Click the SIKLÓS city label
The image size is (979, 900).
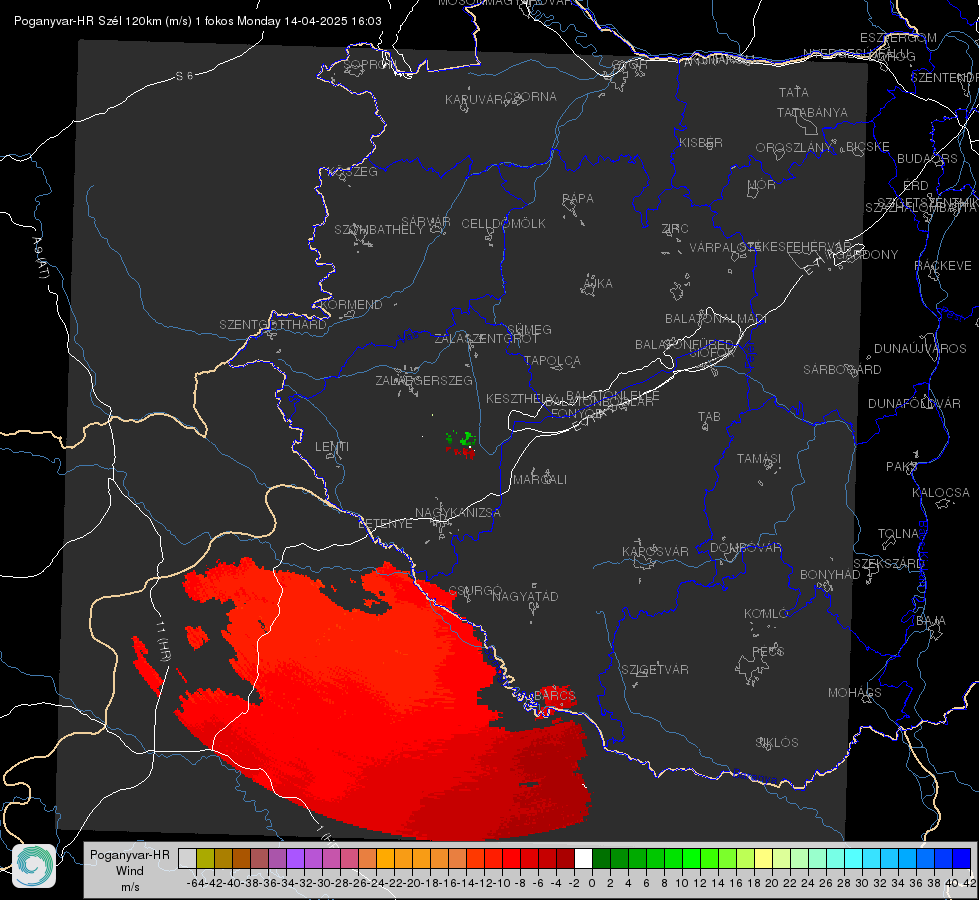pos(777,743)
